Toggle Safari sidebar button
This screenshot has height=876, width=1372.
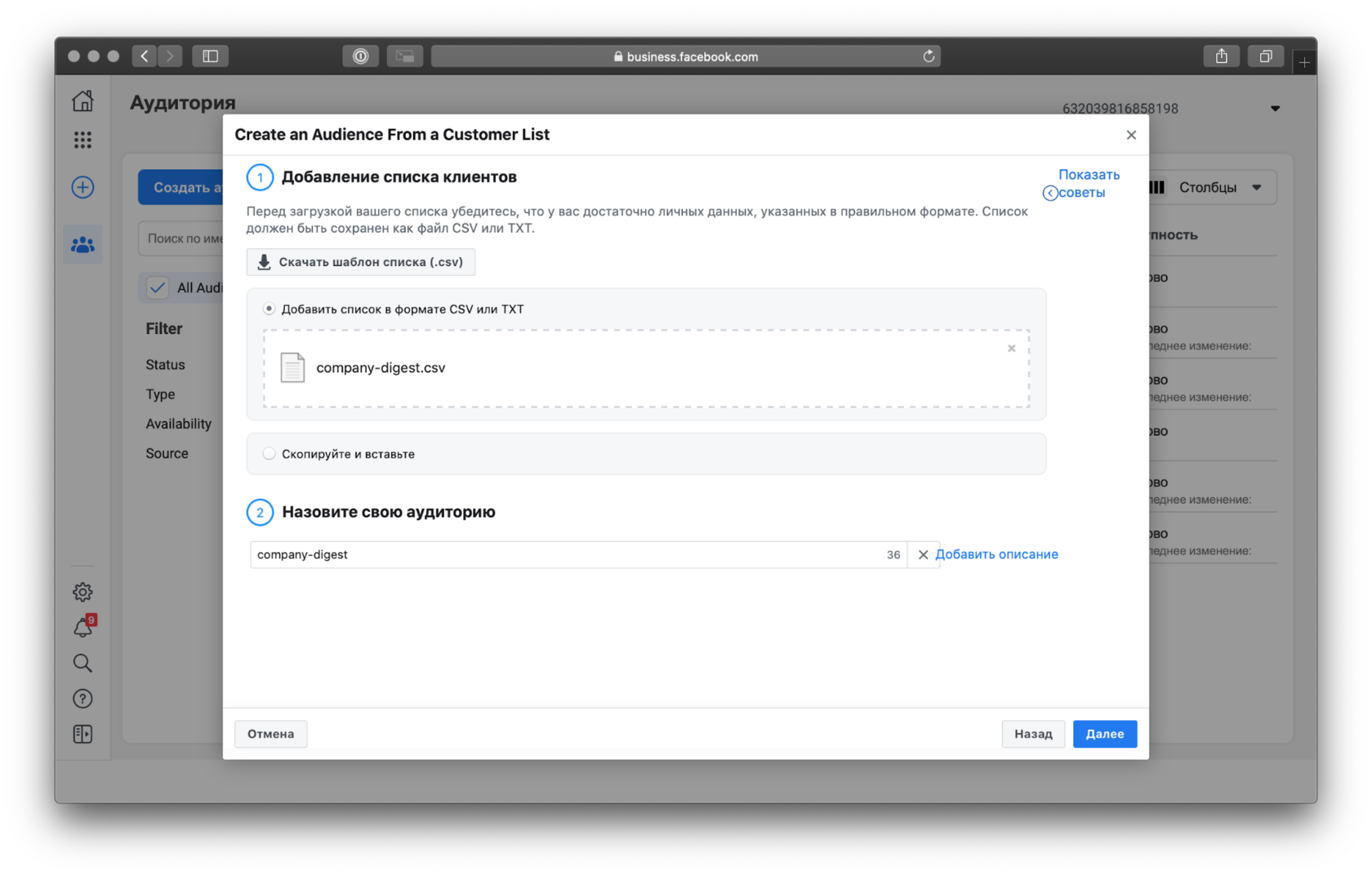click(211, 56)
